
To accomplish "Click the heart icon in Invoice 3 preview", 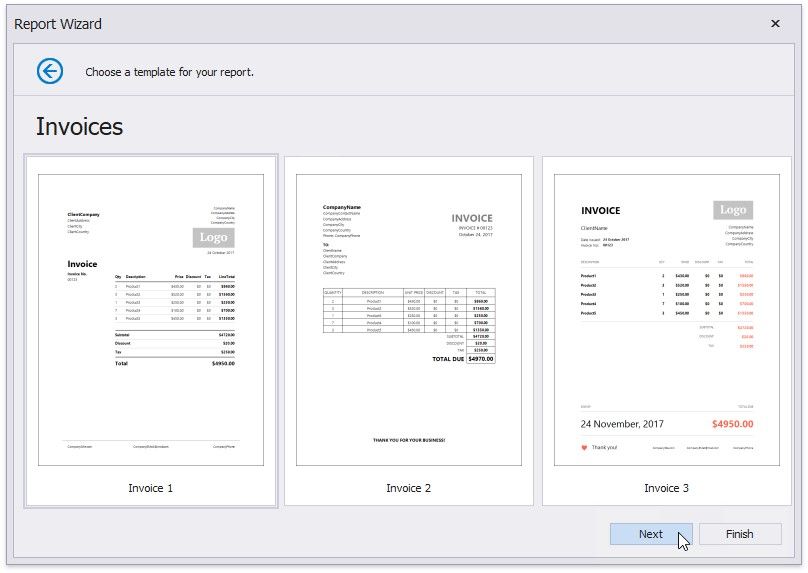I will tap(584, 448).
